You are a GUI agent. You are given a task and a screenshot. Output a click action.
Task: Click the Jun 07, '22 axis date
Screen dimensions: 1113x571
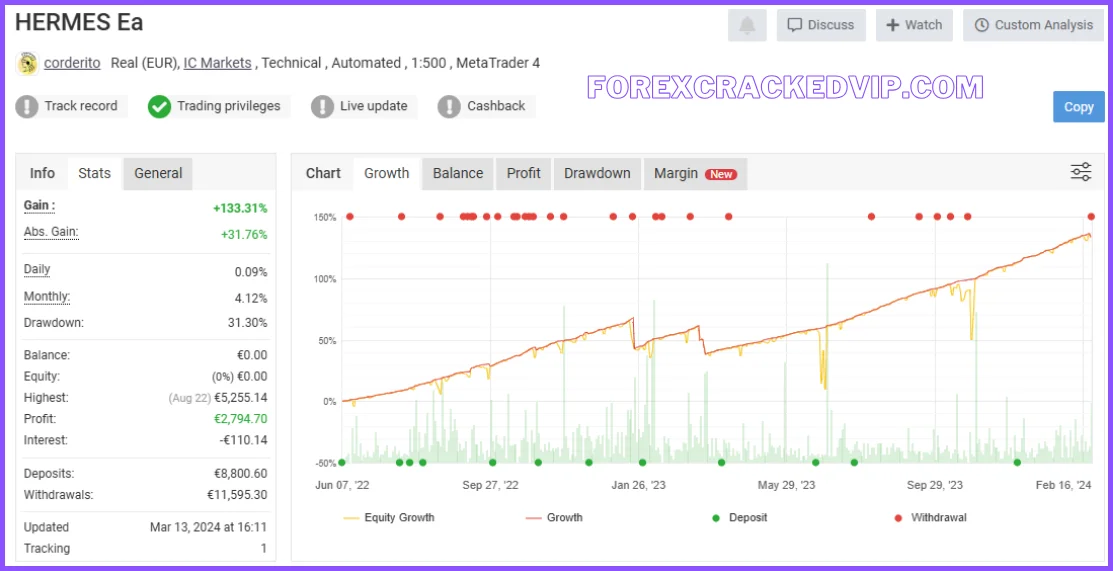(x=342, y=485)
